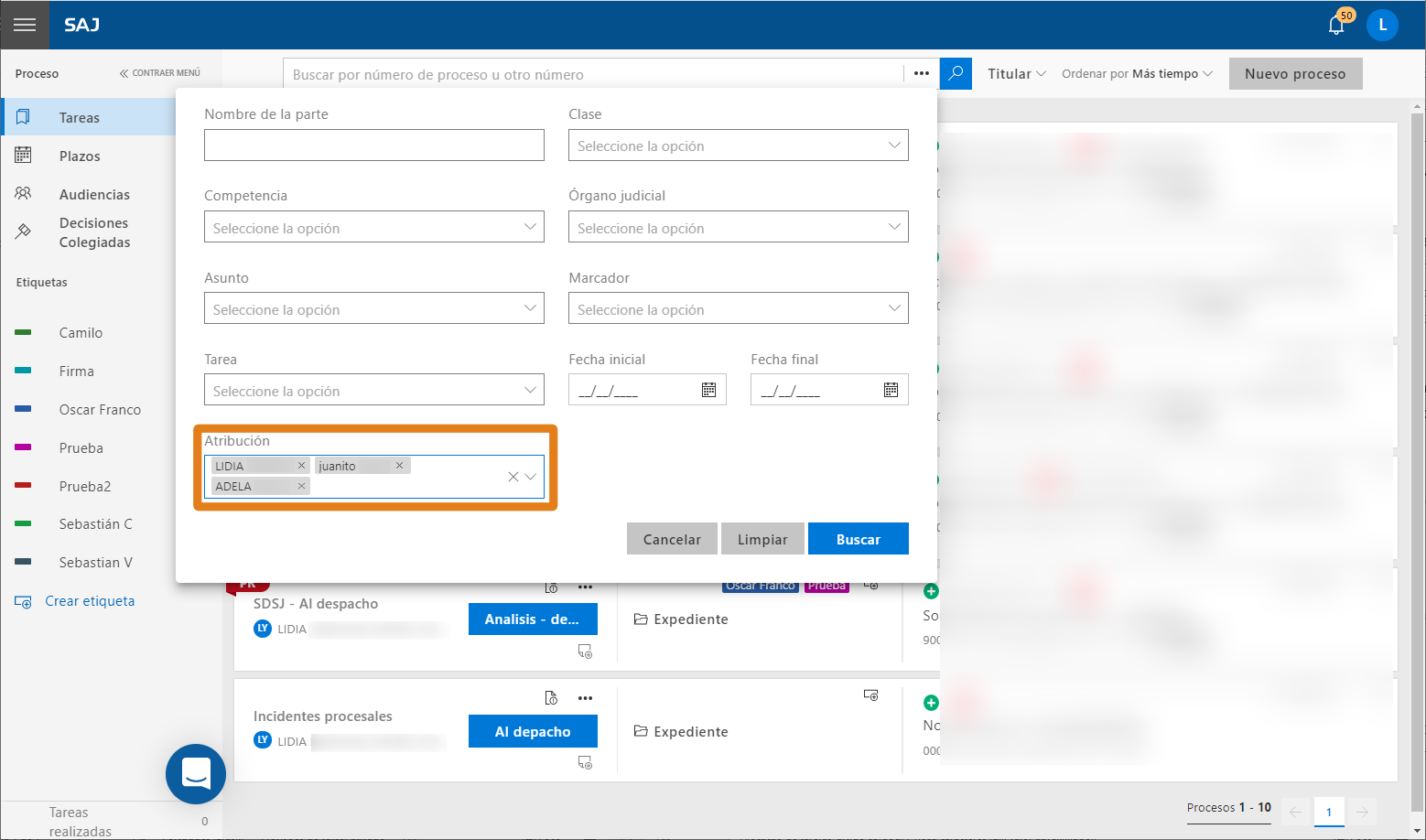This screenshot has width=1426, height=840.
Task: Open the Titular filter dropdown
Action: [x=1016, y=73]
